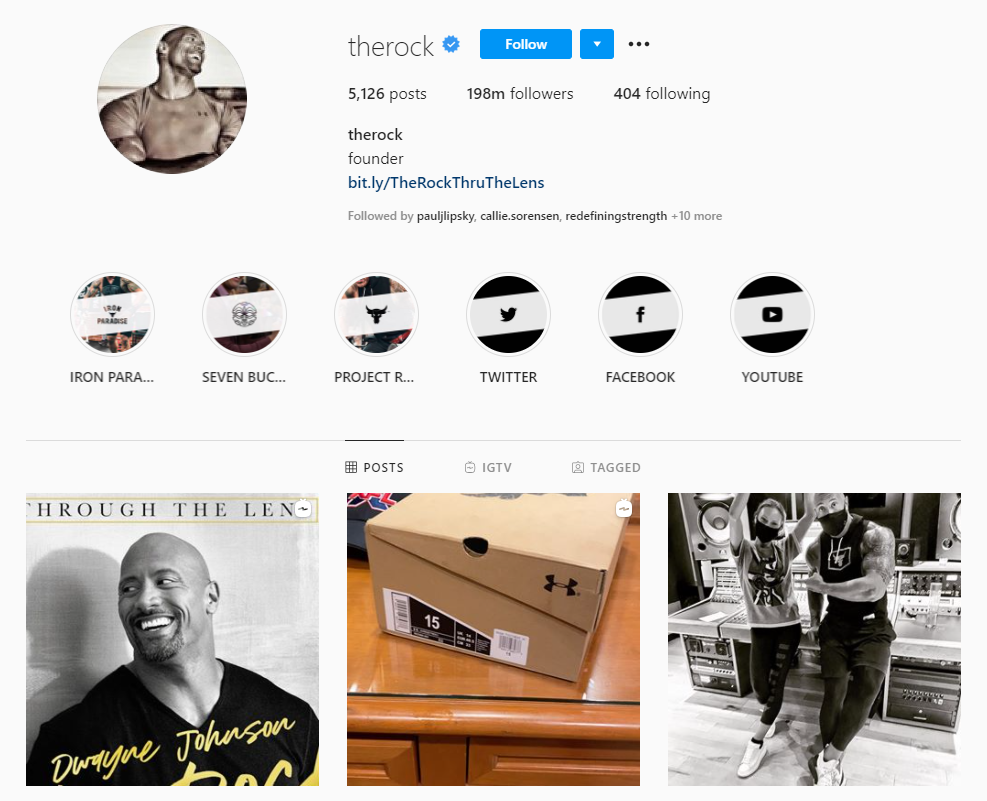This screenshot has height=801, width=987.
Task: Open the YouTube highlight circle
Action: click(x=772, y=314)
